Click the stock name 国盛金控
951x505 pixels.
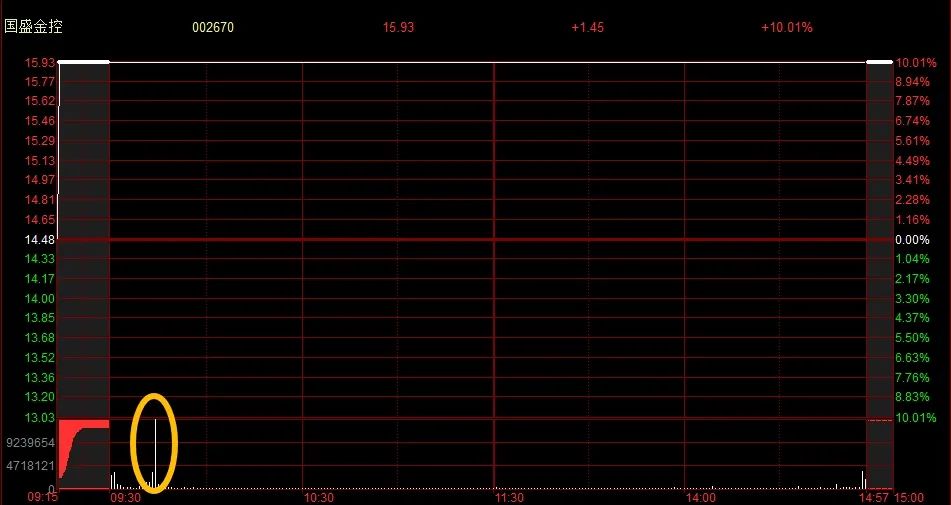click(33, 27)
